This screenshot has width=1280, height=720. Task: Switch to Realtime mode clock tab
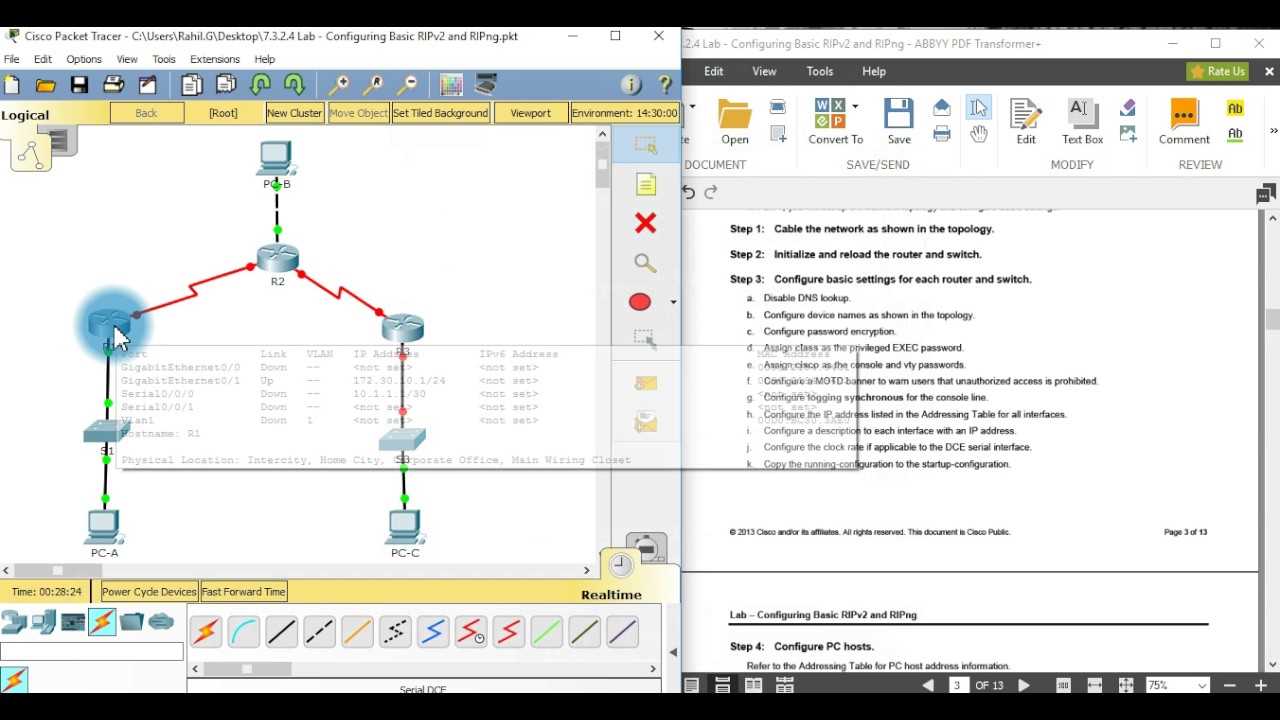622,565
